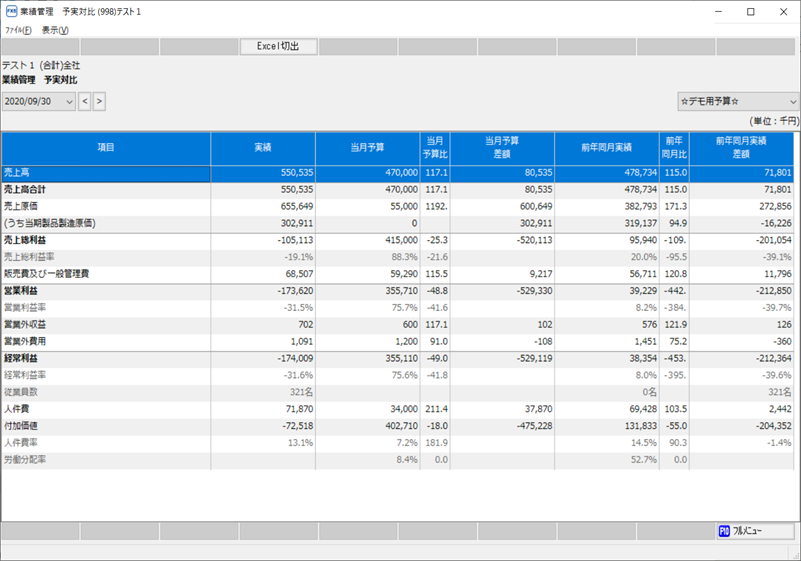Image resolution: width=801 pixels, height=561 pixels.
Task: Click the 項目 column header
Action: click(x=106, y=148)
